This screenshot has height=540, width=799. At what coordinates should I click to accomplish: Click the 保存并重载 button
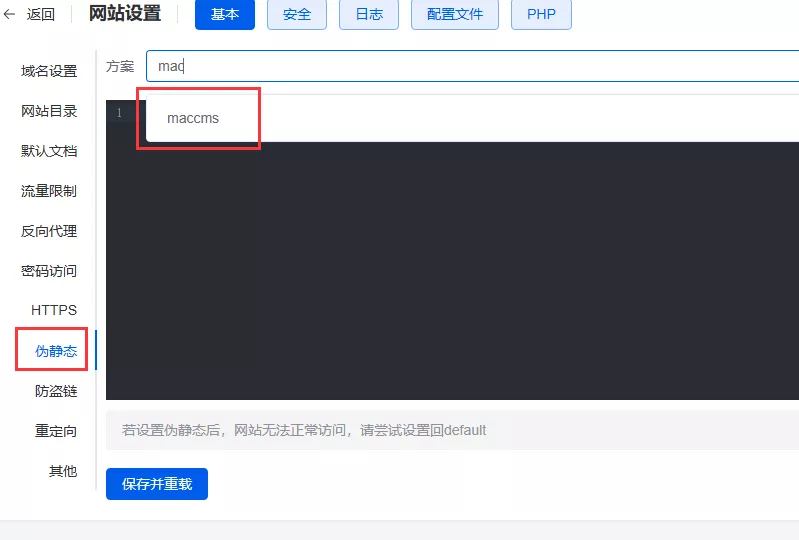point(157,484)
